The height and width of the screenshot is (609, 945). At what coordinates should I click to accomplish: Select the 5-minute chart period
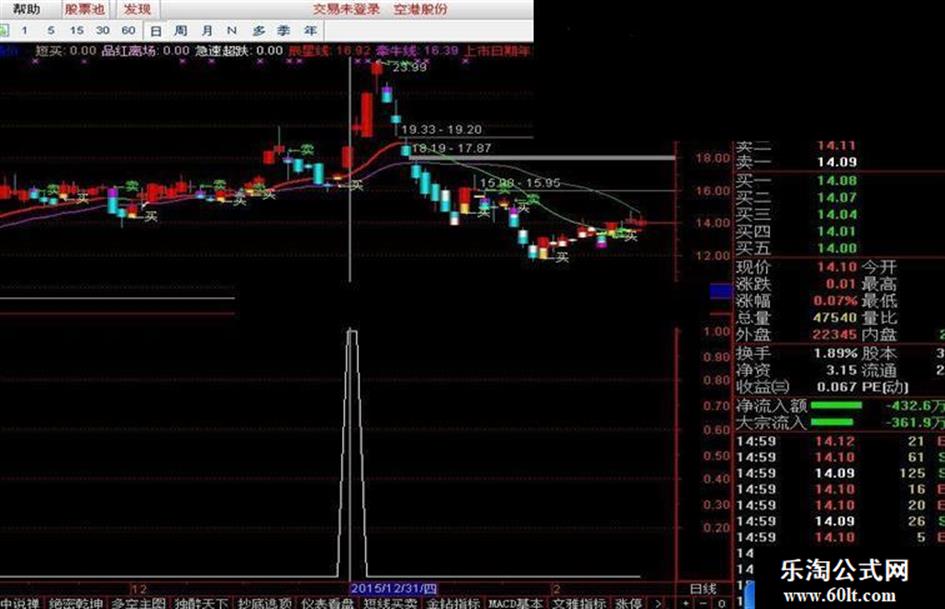coord(51,30)
